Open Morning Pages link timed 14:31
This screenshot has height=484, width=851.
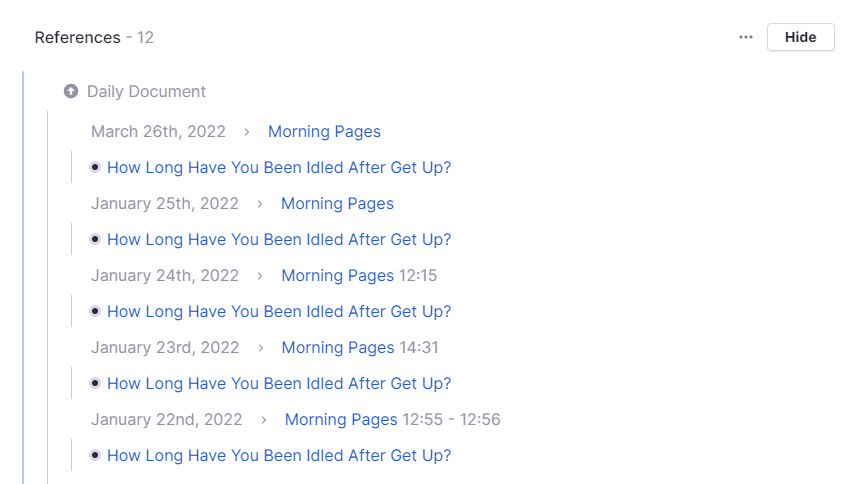pos(337,347)
